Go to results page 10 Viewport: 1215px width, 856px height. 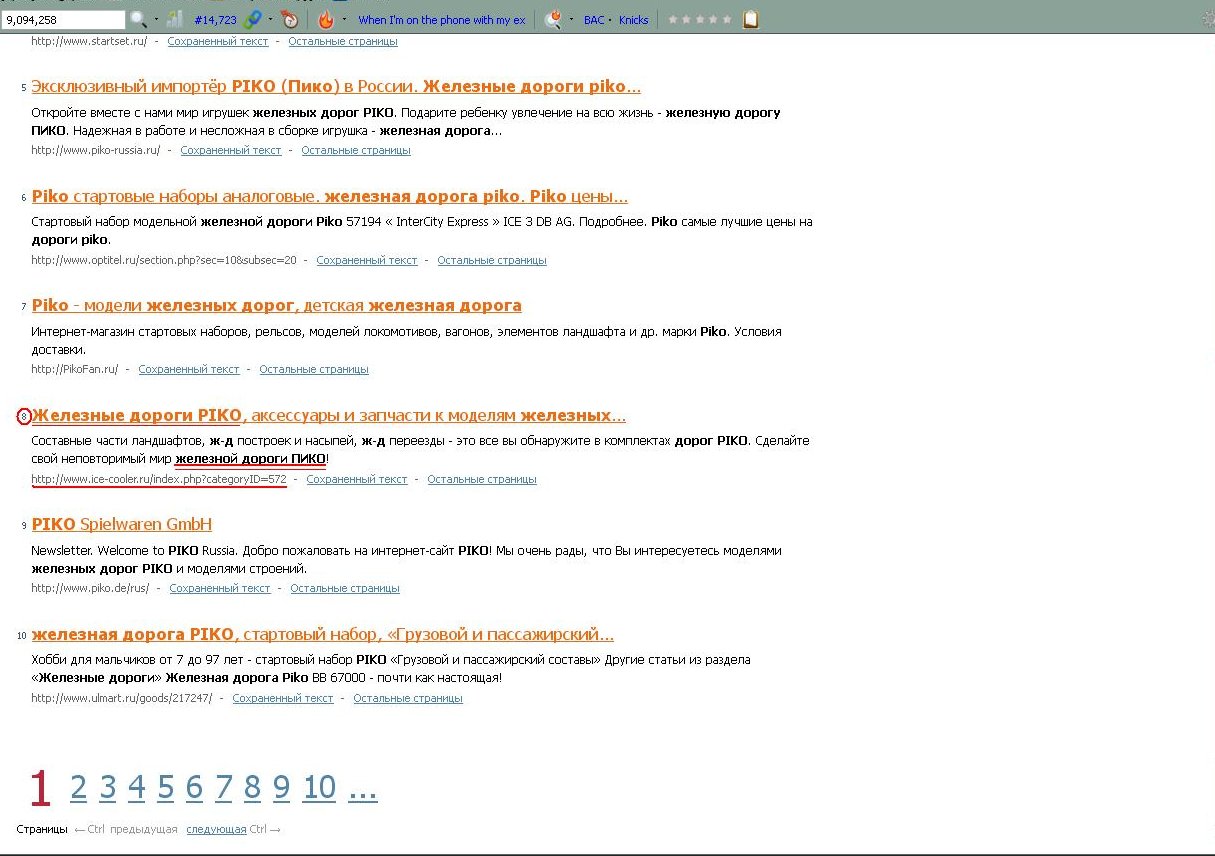point(319,788)
